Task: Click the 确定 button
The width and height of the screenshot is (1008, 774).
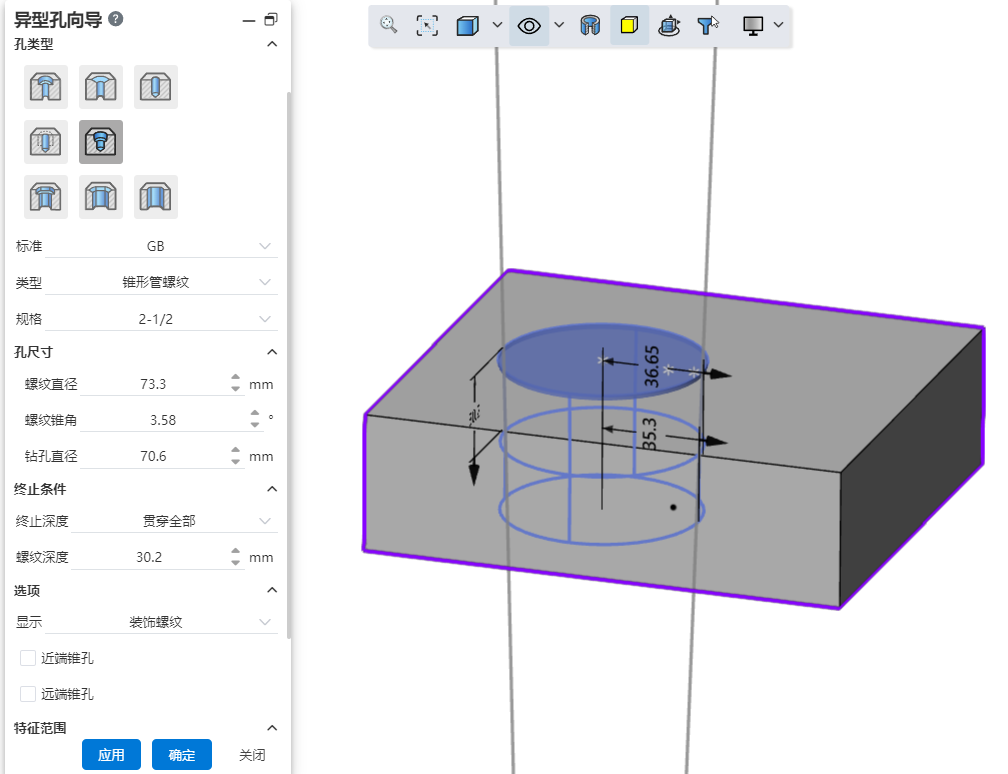Action: pyautogui.click(x=182, y=755)
